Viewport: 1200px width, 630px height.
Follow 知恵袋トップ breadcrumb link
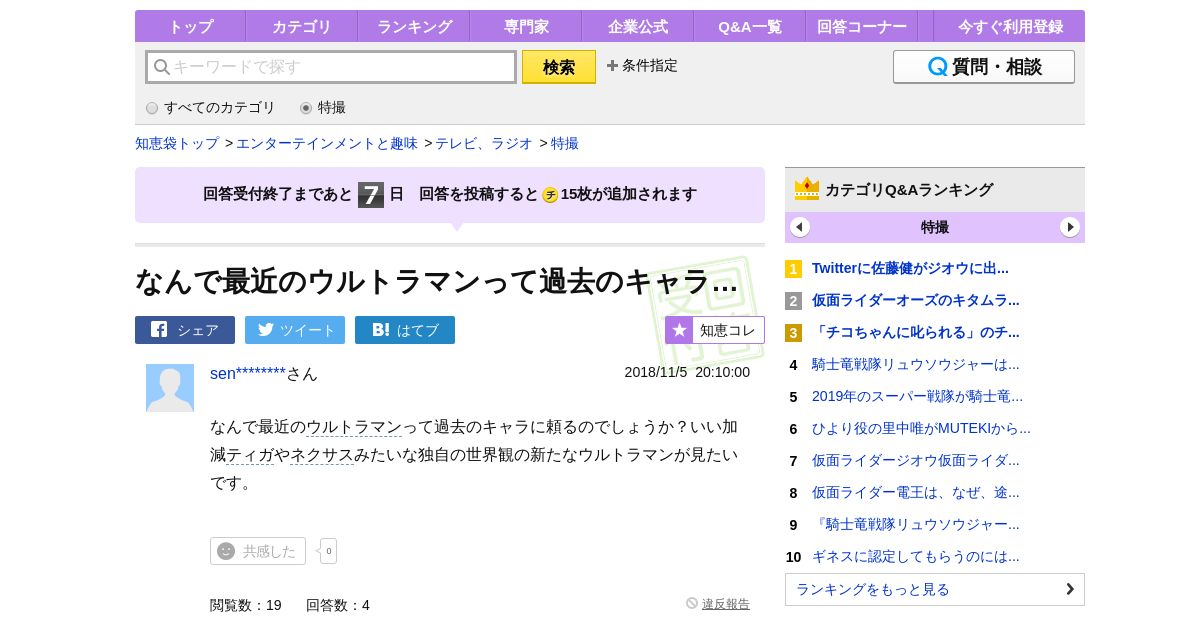pos(177,143)
